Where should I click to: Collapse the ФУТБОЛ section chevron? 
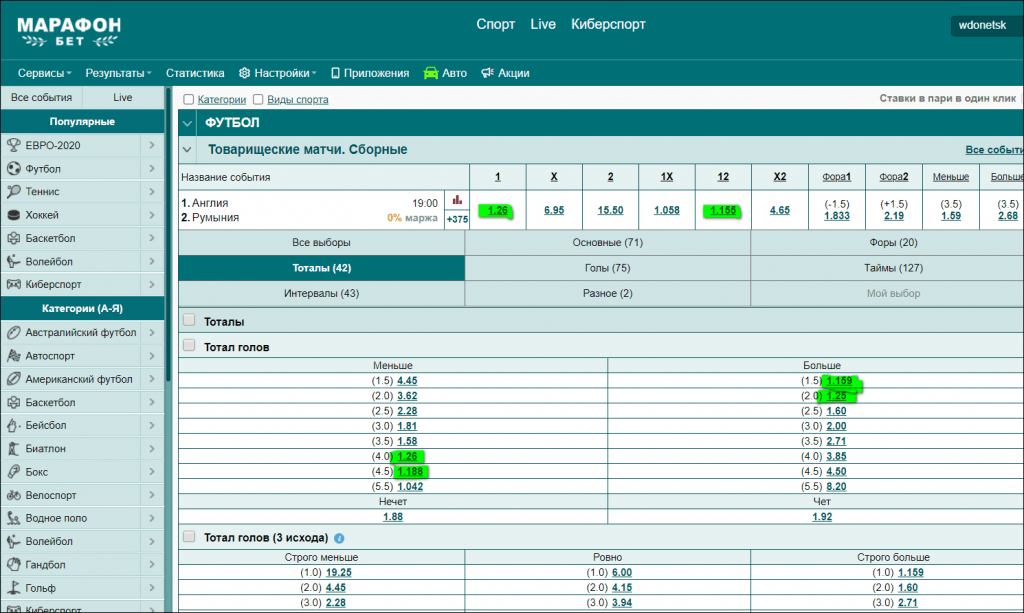coord(187,123)
